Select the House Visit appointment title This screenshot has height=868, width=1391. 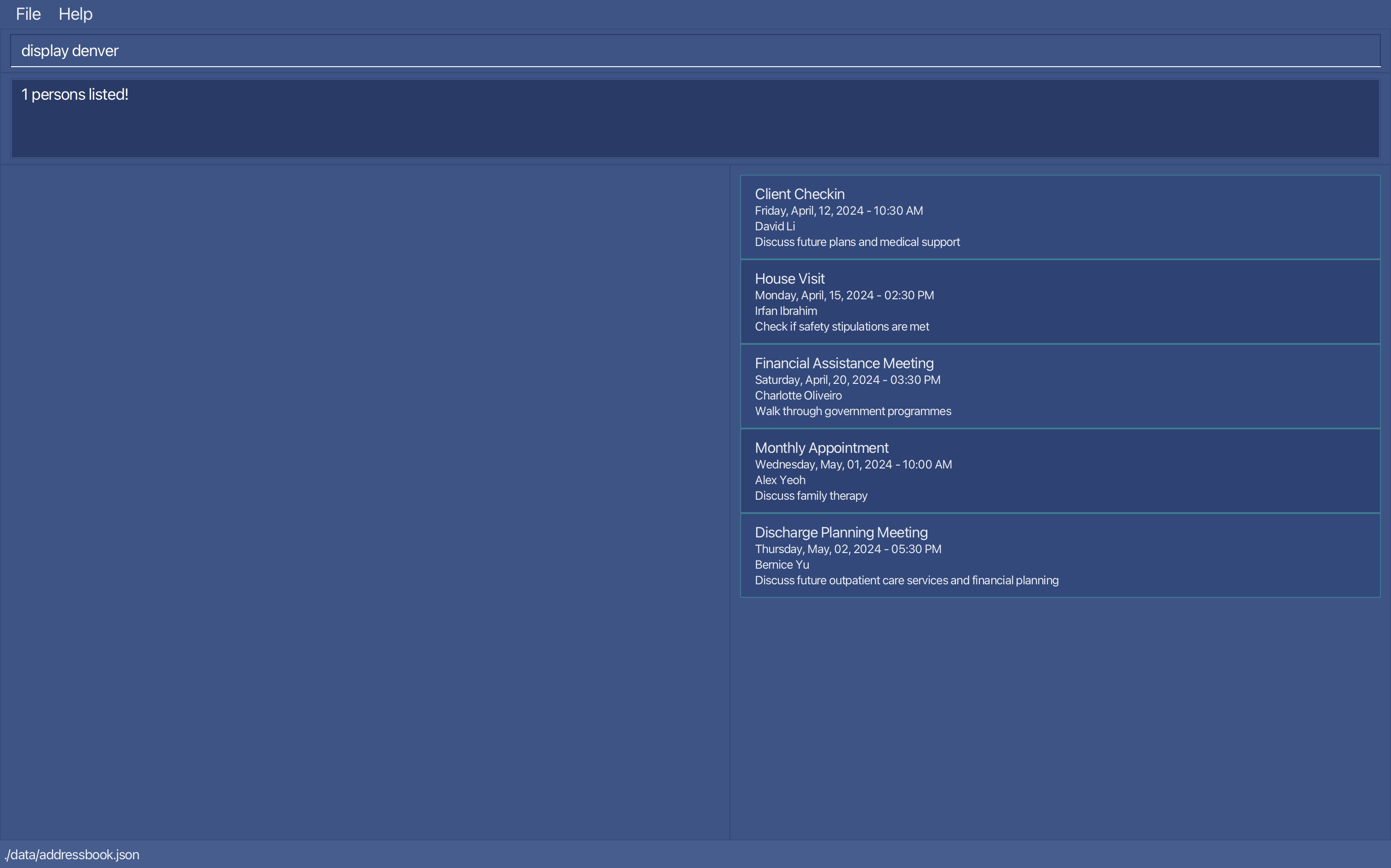click(x=789, y=279)
